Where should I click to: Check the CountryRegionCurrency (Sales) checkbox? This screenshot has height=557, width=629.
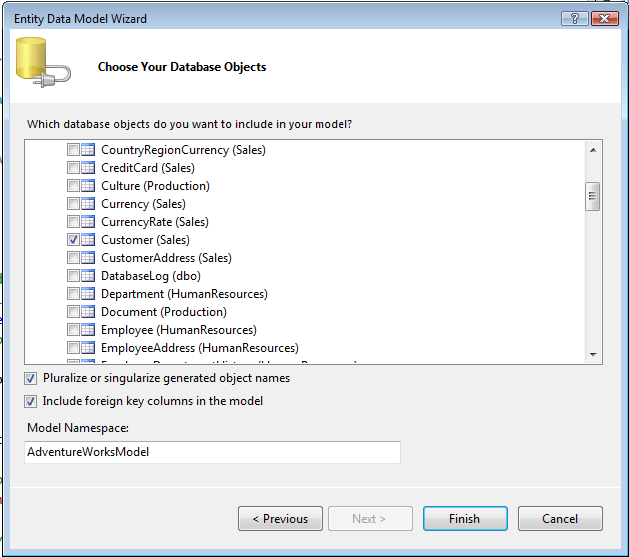[x=73, y=150]
